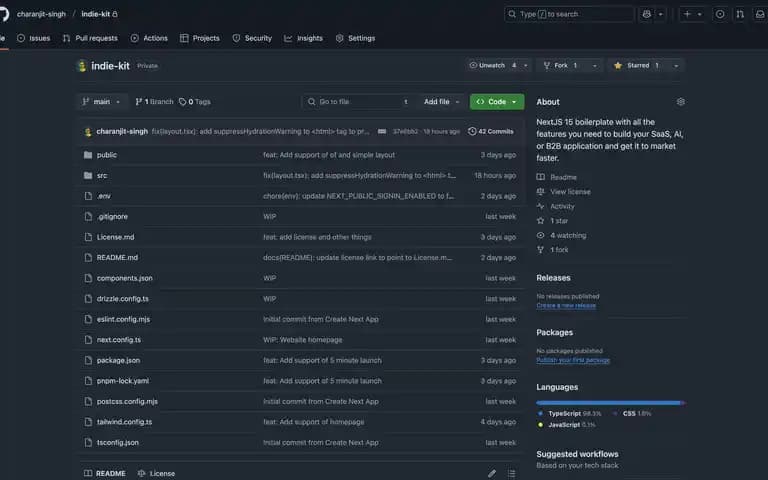Open the tsconfig.json file
Screen dimensions: 768x480
[118, 443]
